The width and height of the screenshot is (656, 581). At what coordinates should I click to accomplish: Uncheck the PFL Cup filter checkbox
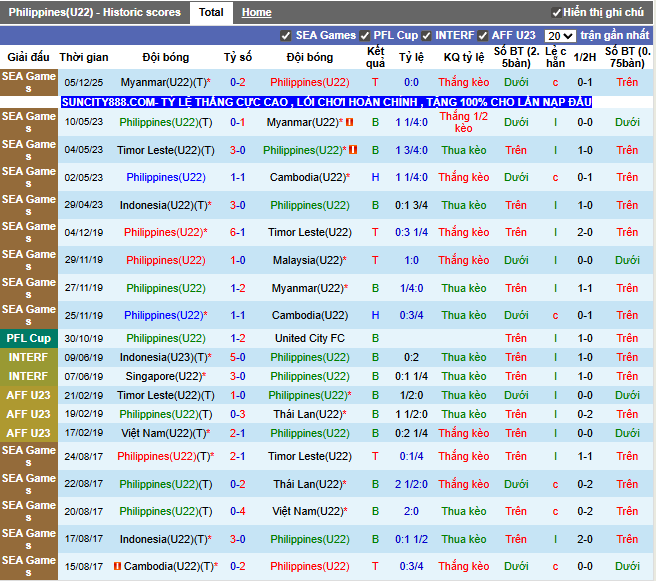click(x=365, y=36)
